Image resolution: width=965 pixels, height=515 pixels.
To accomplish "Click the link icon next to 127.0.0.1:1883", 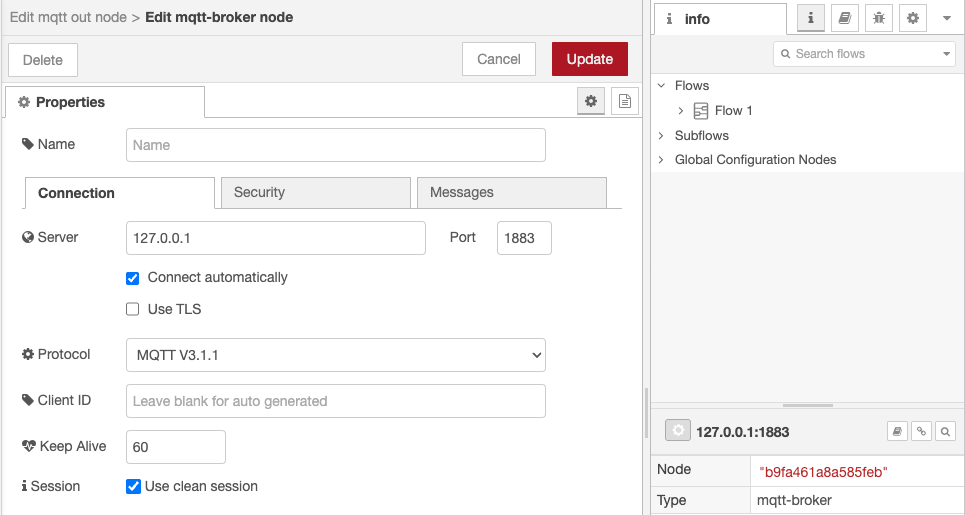I will (x=921, y=431).
